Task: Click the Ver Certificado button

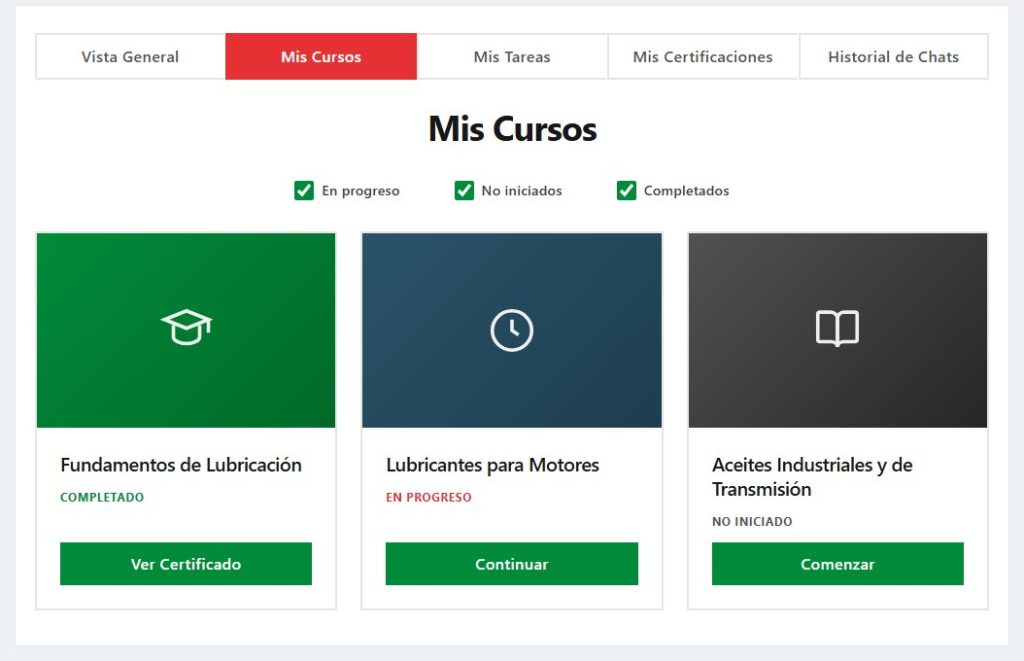Action: 186,564
